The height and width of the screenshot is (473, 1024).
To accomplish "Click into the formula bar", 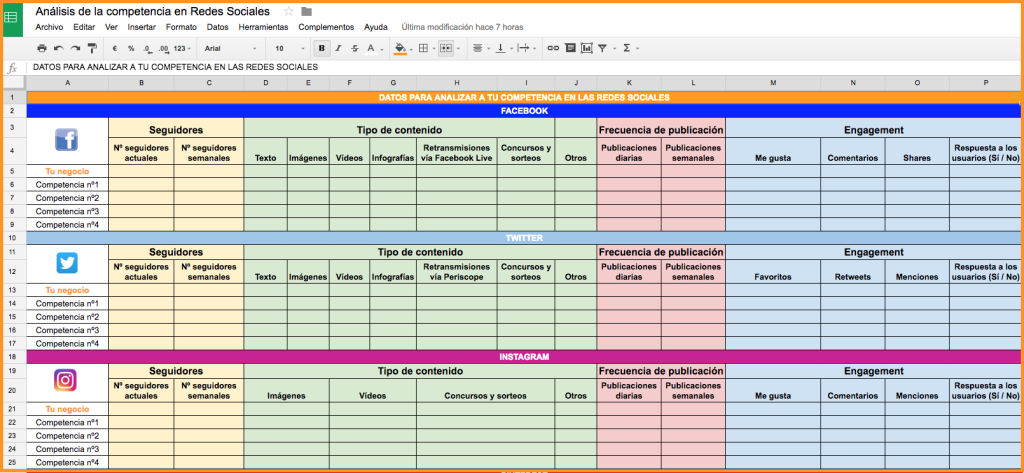I will (522, 67).
